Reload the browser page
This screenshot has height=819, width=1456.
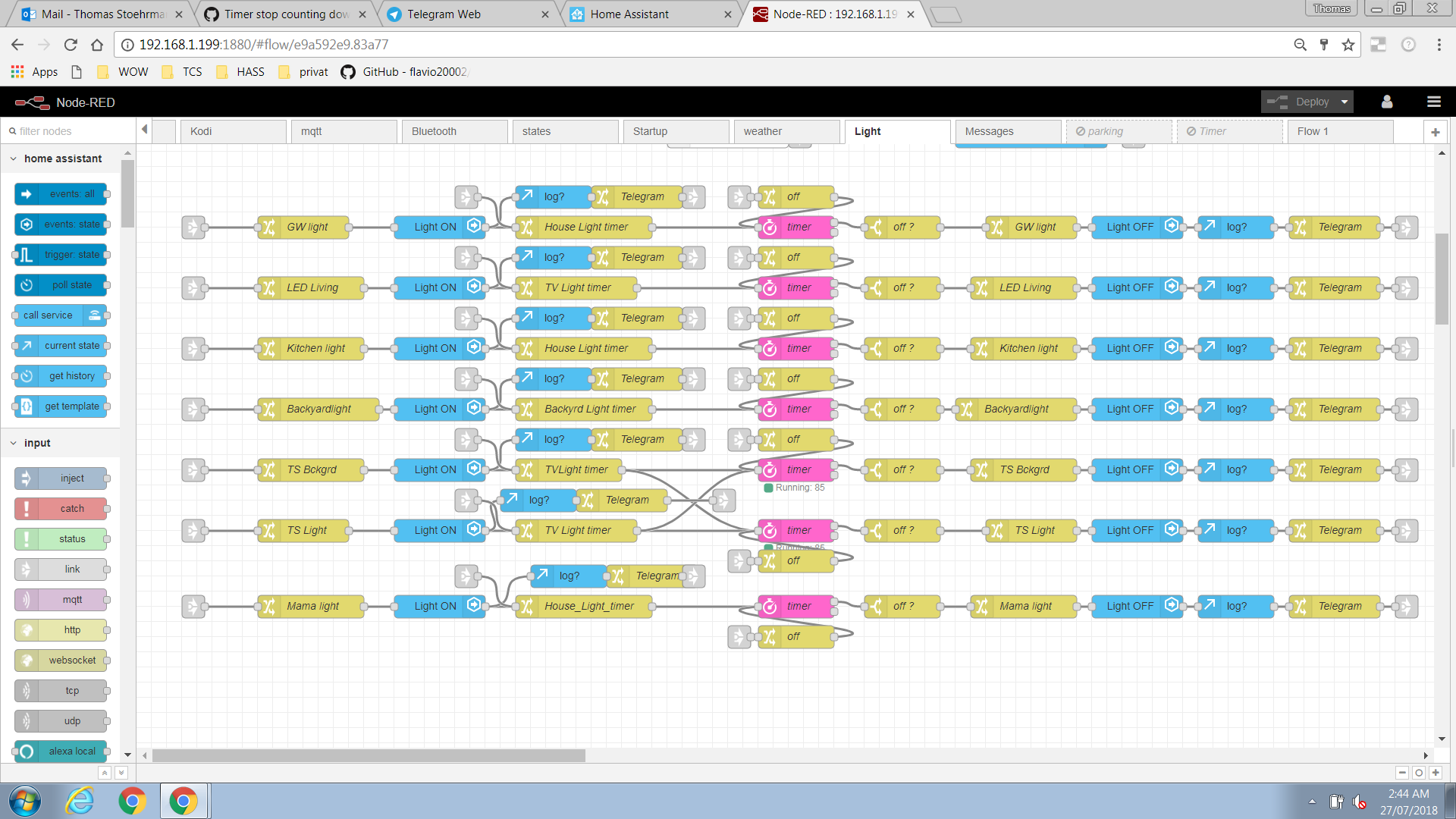pyautogui.click(x=71, y=45)
